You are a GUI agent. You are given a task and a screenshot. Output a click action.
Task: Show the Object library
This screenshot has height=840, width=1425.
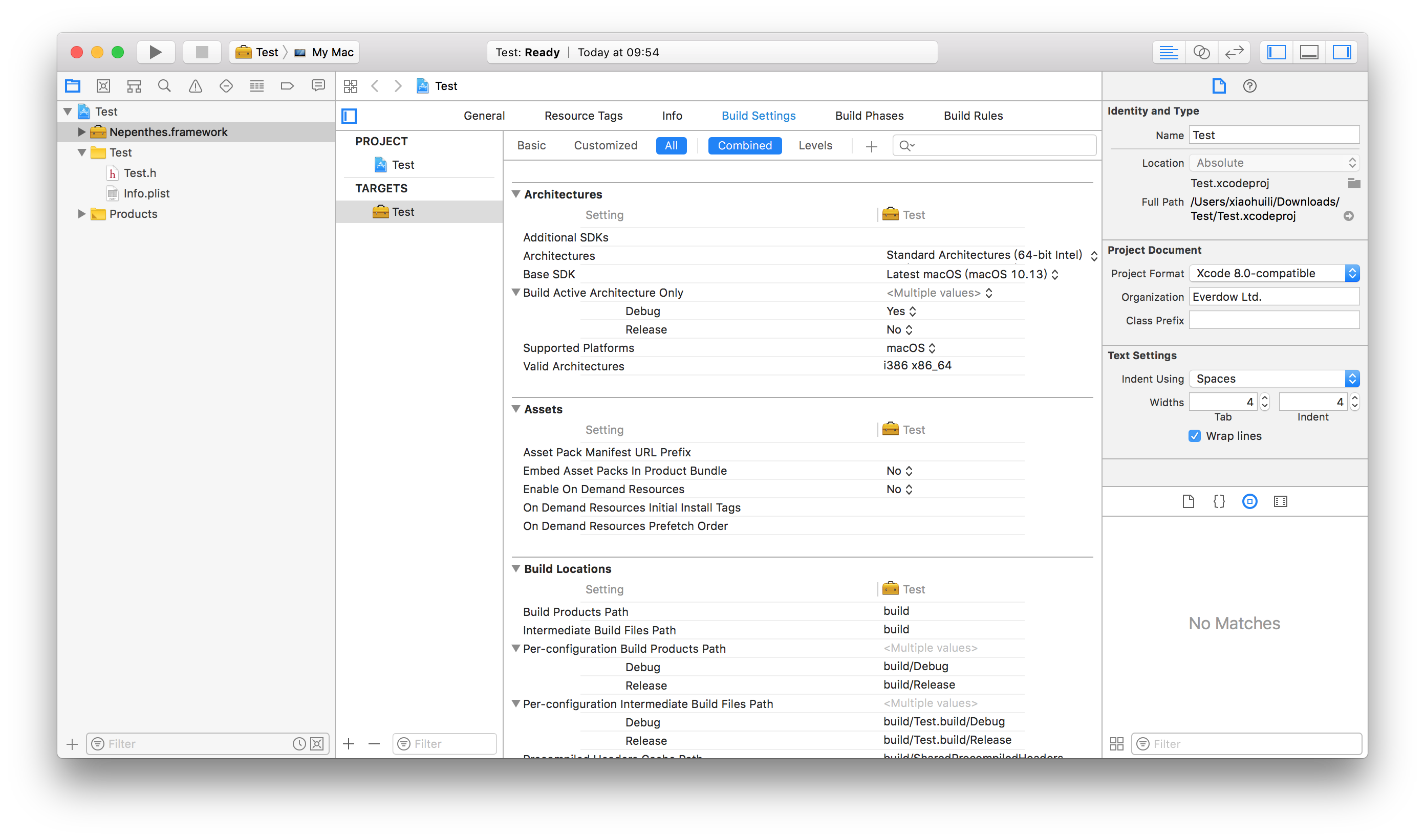tap(1250, 501)
